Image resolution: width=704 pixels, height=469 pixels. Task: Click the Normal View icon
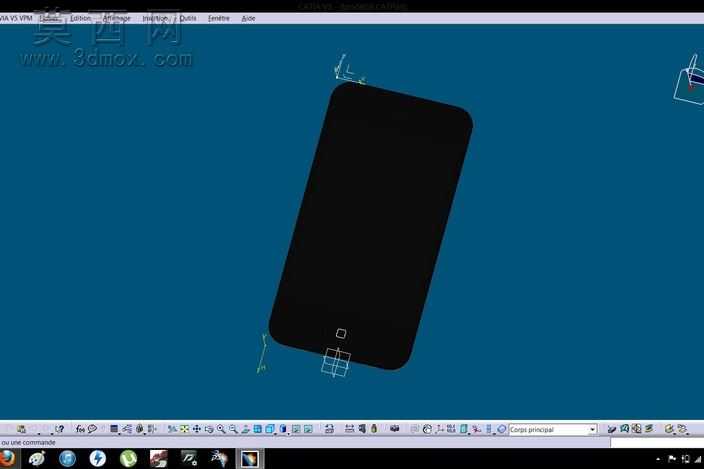245,429
